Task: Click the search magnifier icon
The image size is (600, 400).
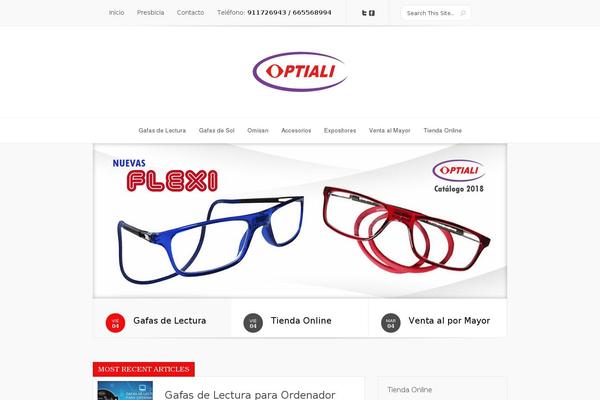Action: tap(463, 13)
